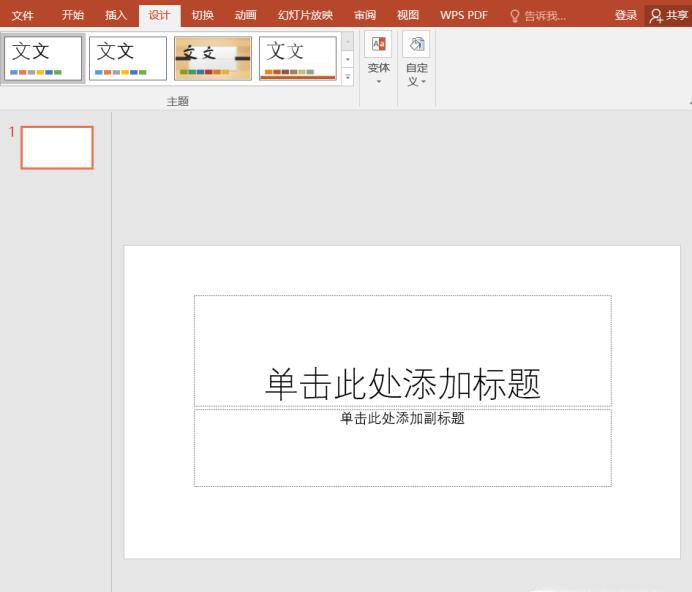
Task: Open the Variants dropdown arrow
Action: coord(378,82)
